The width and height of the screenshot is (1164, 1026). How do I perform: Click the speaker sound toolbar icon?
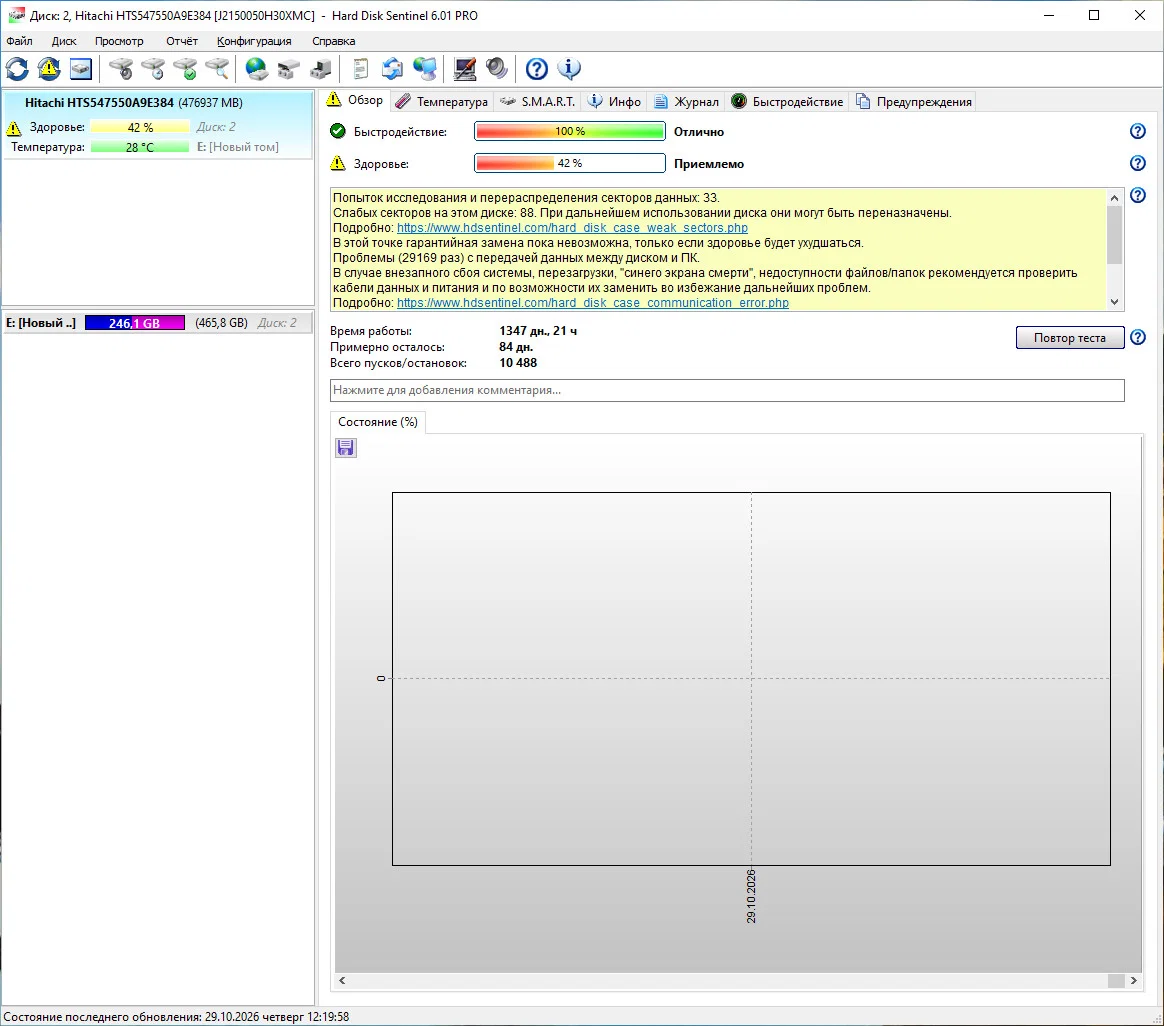(497, 69)
